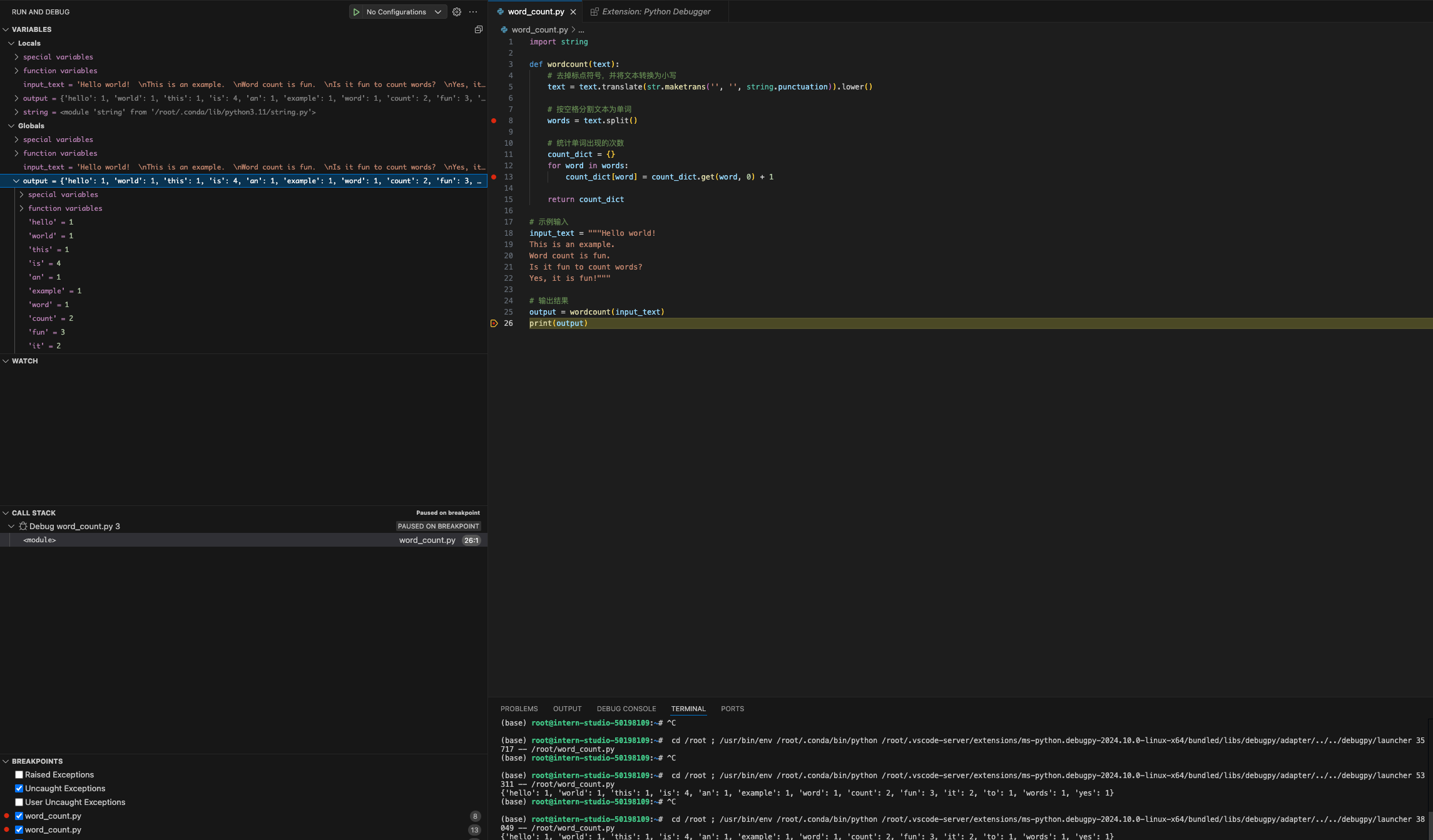
Task: Close the word_count.py editor tab
Action: coord(573,12)
